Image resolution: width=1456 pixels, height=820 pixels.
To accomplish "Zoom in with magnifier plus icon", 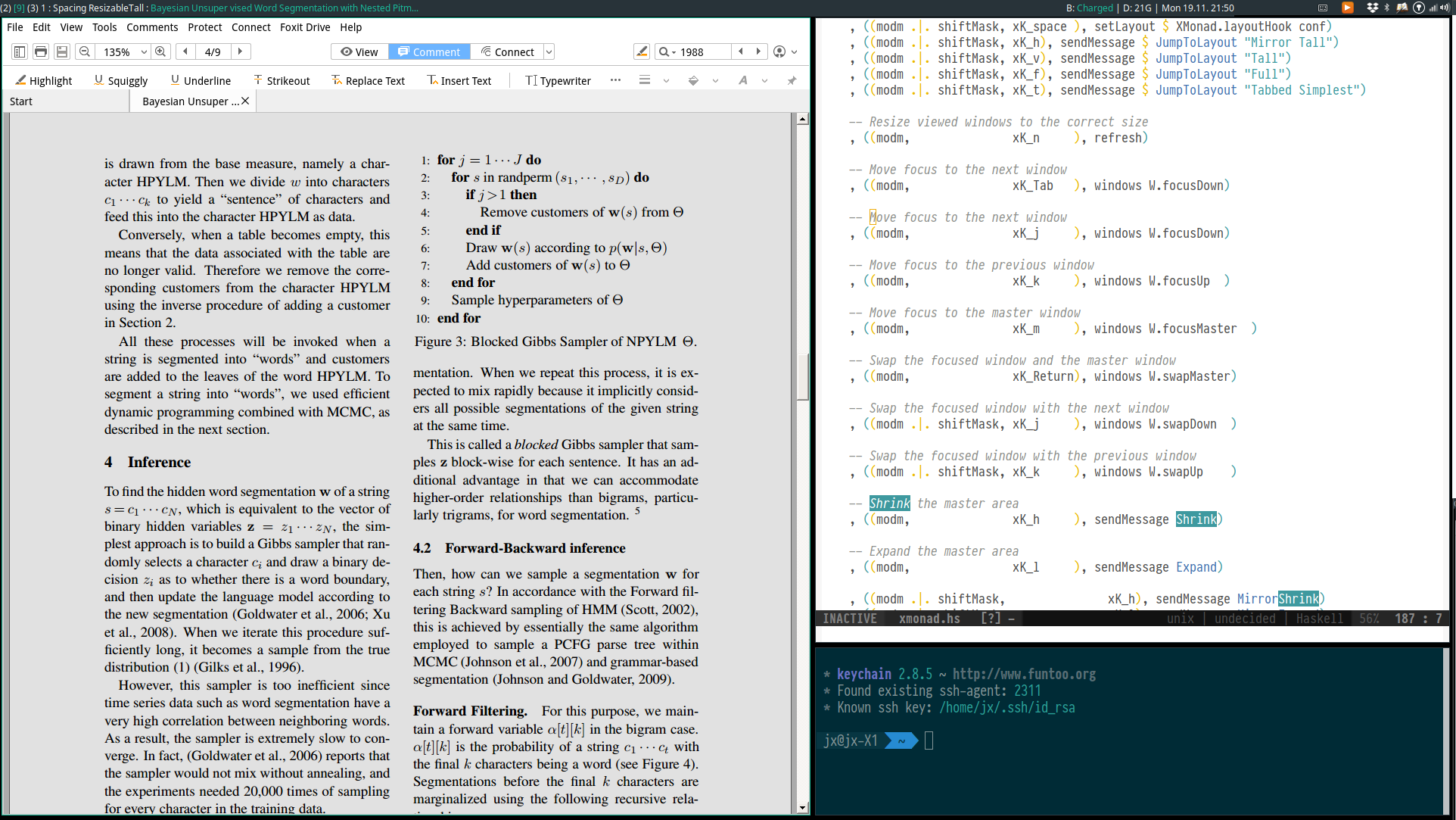I will point(160,51).
